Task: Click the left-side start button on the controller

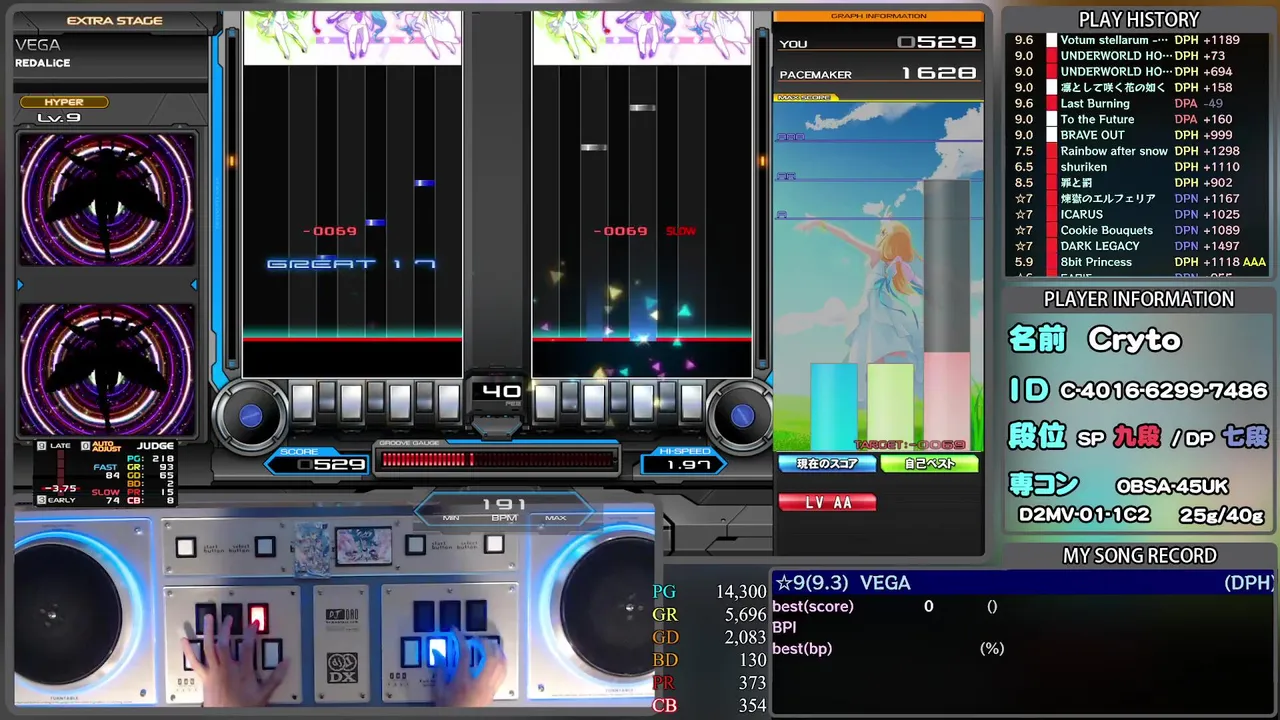Action: click(186, 547)
